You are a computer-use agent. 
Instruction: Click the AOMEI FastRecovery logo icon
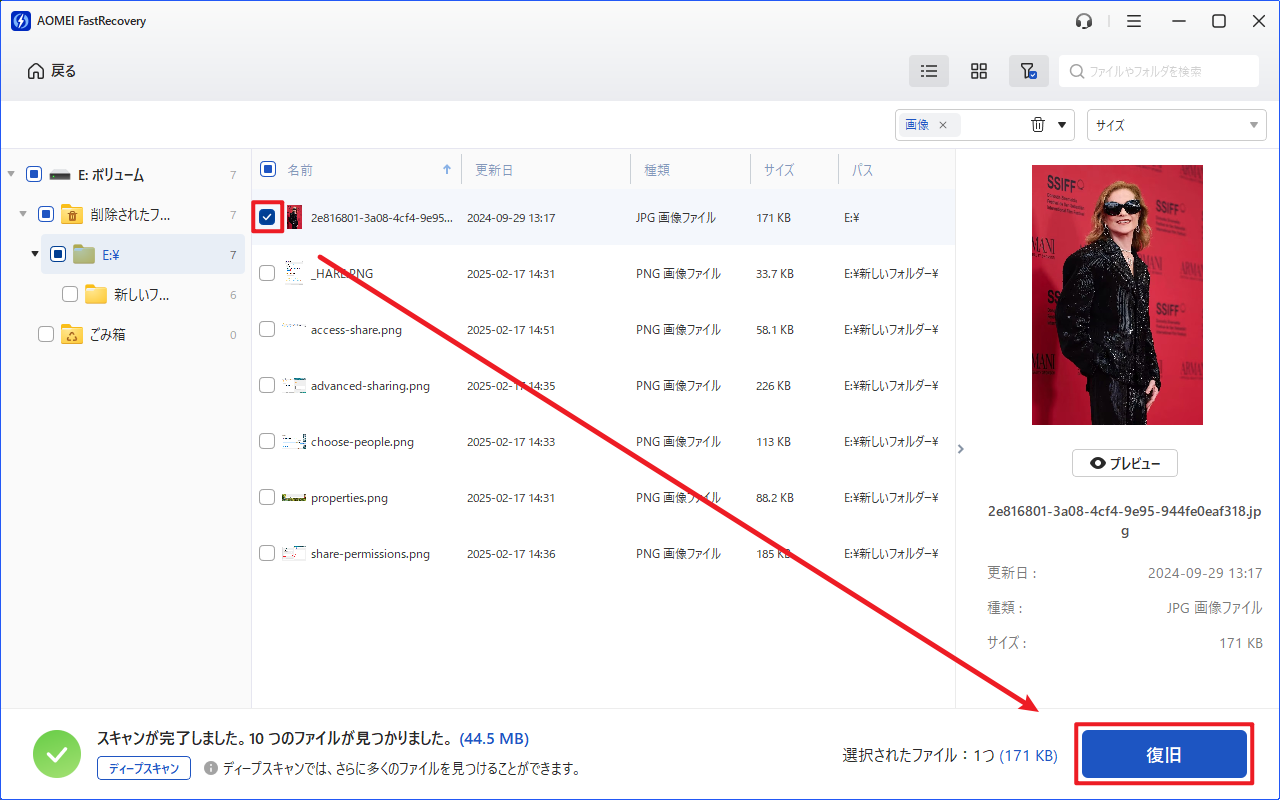(x=19, y=20)
